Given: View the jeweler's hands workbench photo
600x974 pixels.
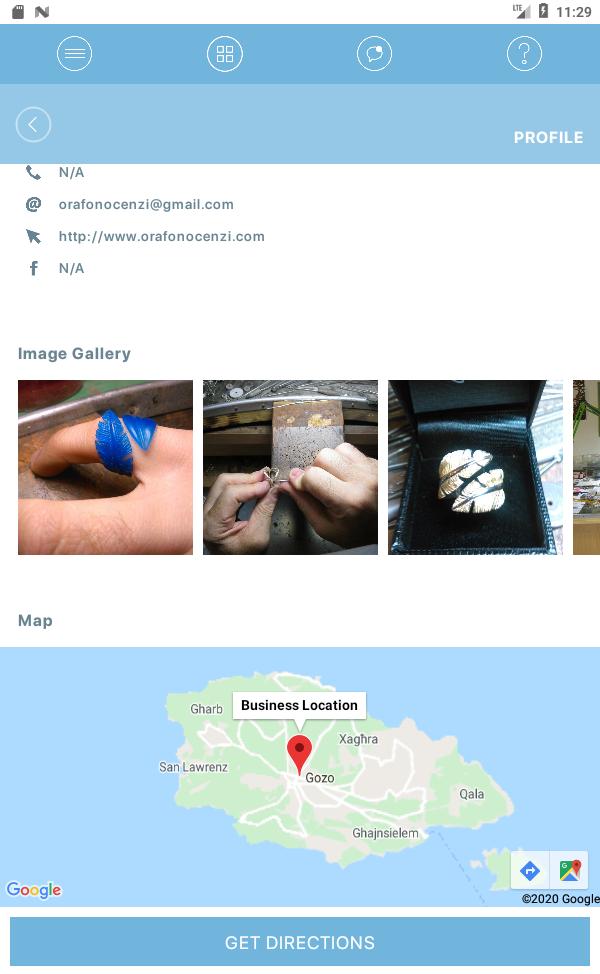Looking at the screenshot, I should 291,468.
